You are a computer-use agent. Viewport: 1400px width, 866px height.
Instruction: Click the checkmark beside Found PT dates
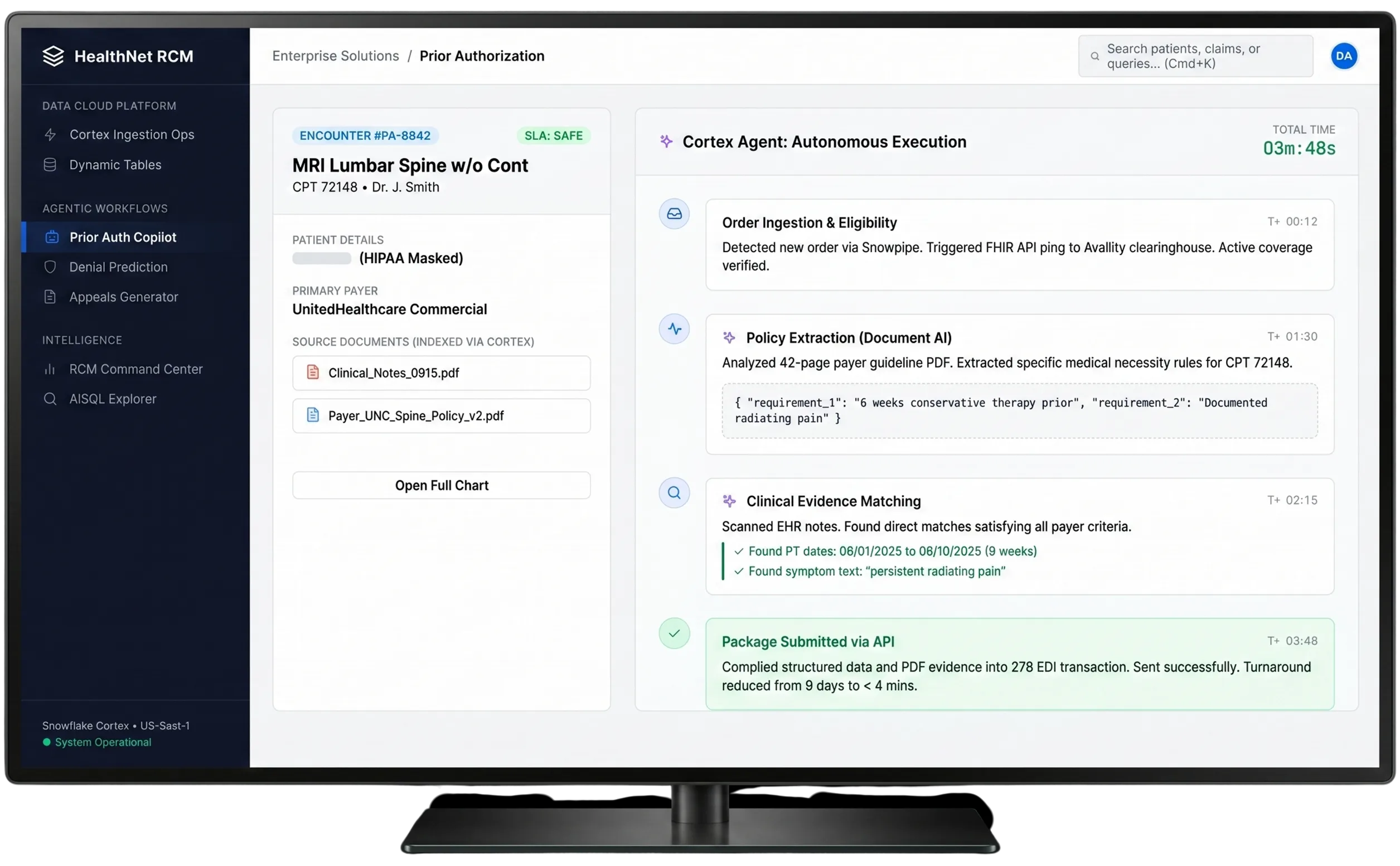coord(739,551)
